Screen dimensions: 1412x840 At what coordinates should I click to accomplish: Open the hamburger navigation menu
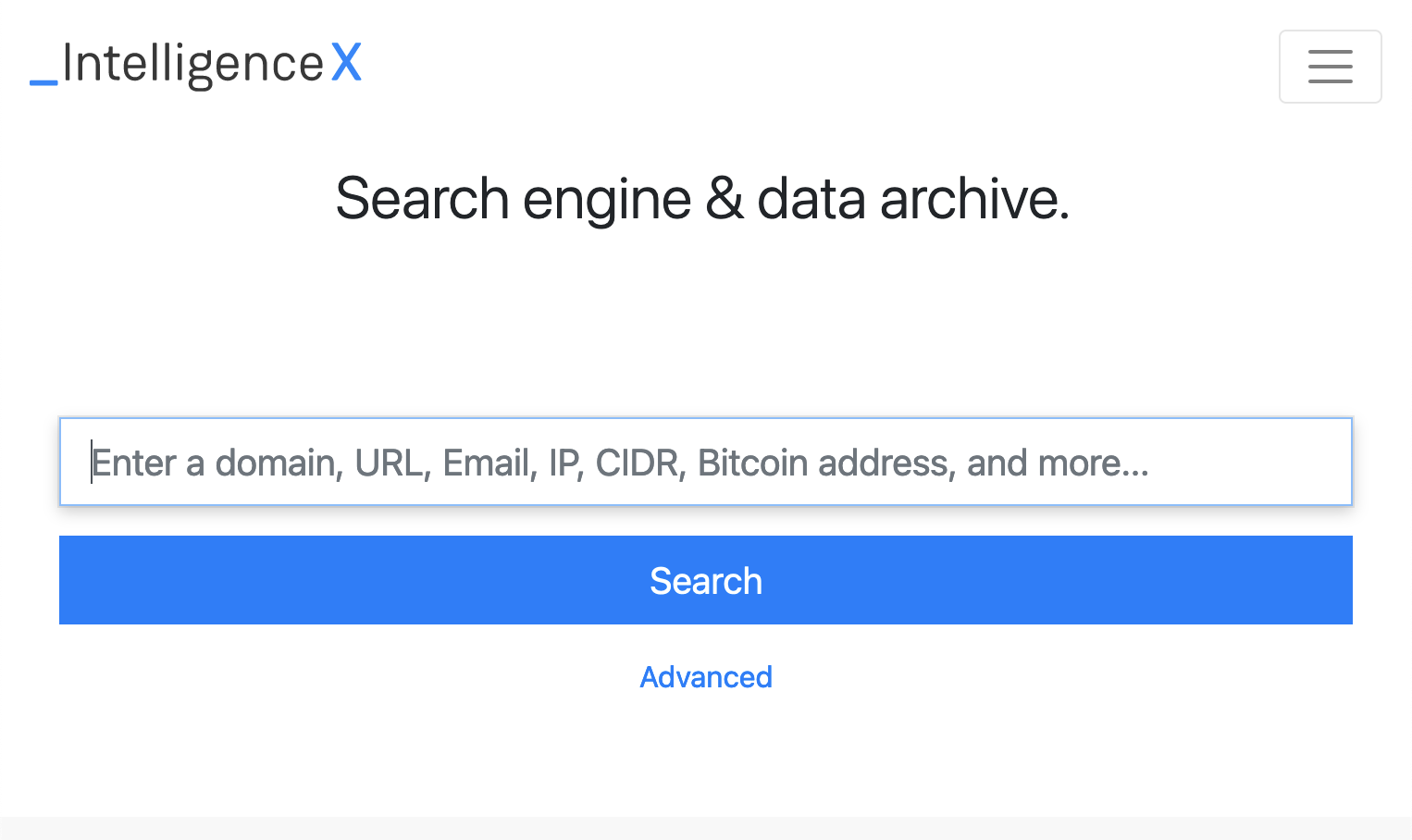(x=1330, y=67)
